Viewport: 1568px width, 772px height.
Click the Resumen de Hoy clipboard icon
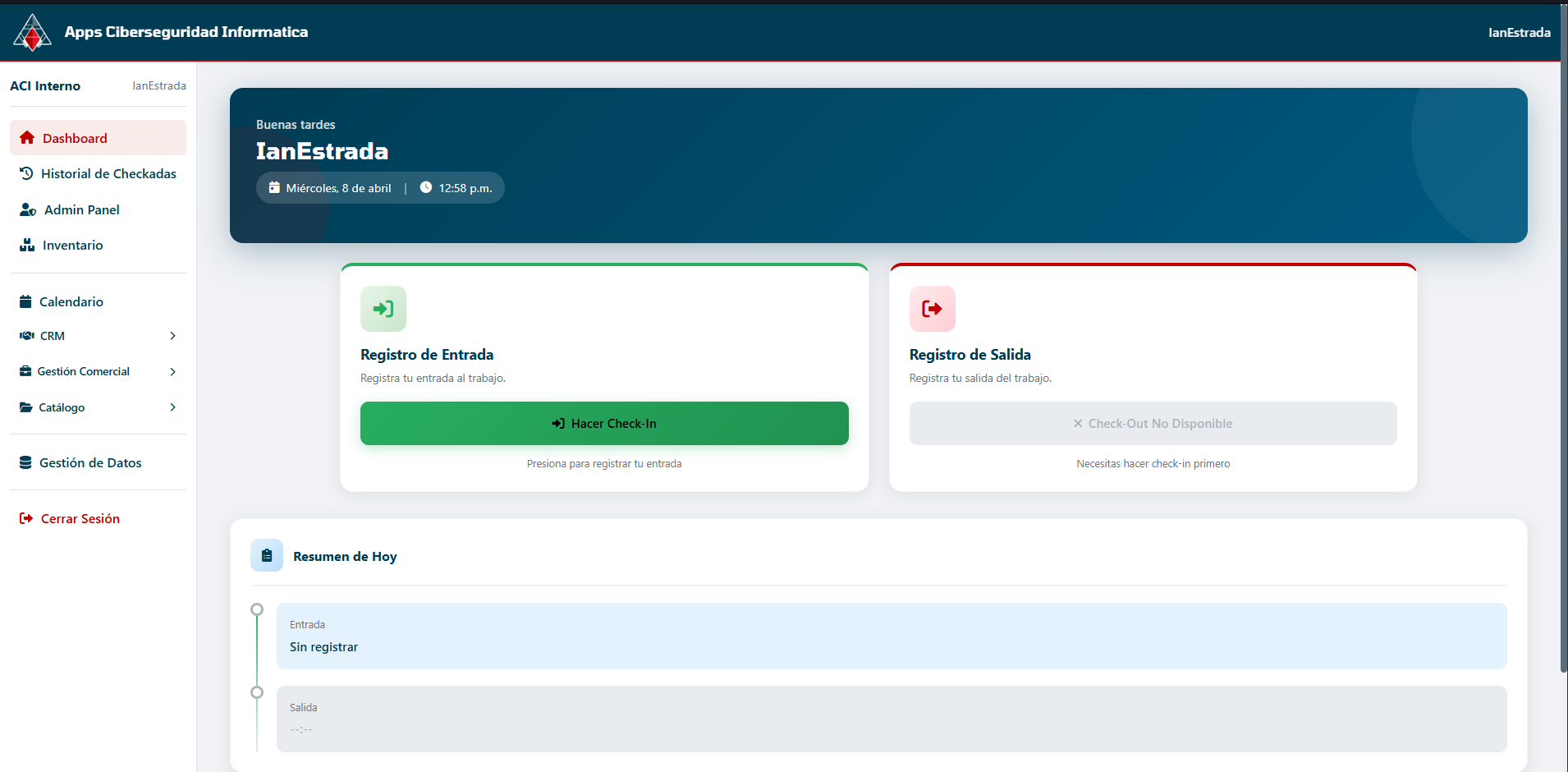[267, 556]
